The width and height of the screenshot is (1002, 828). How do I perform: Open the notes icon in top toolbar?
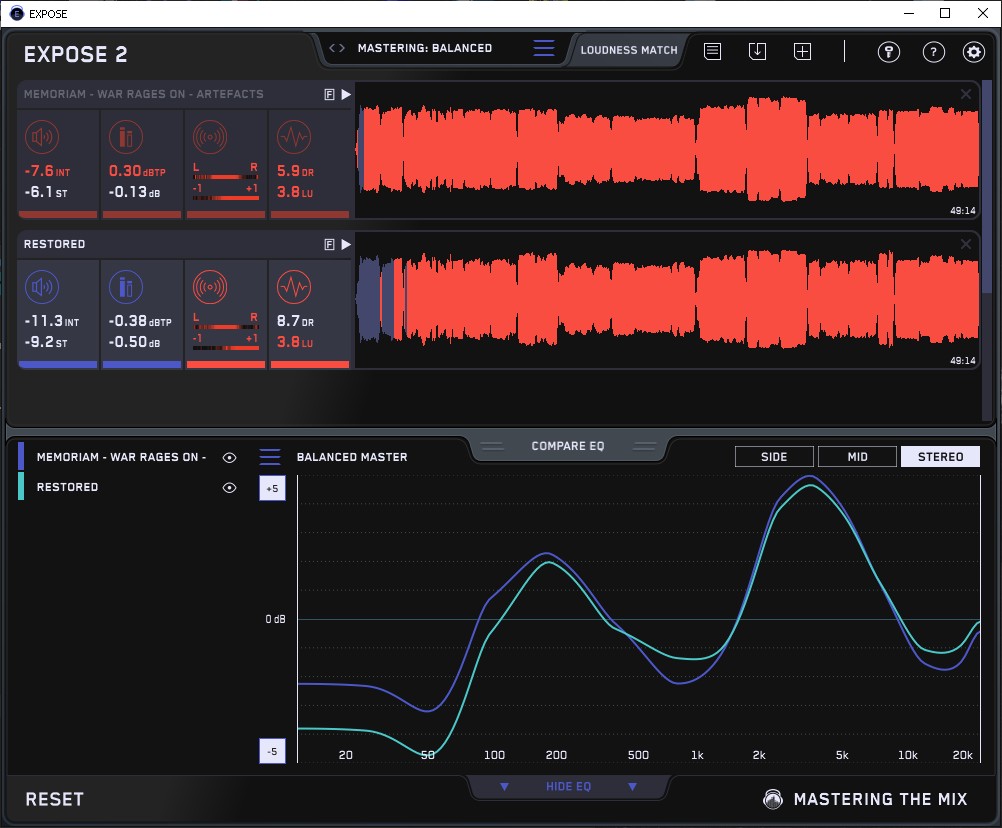[x=712, y=51]
